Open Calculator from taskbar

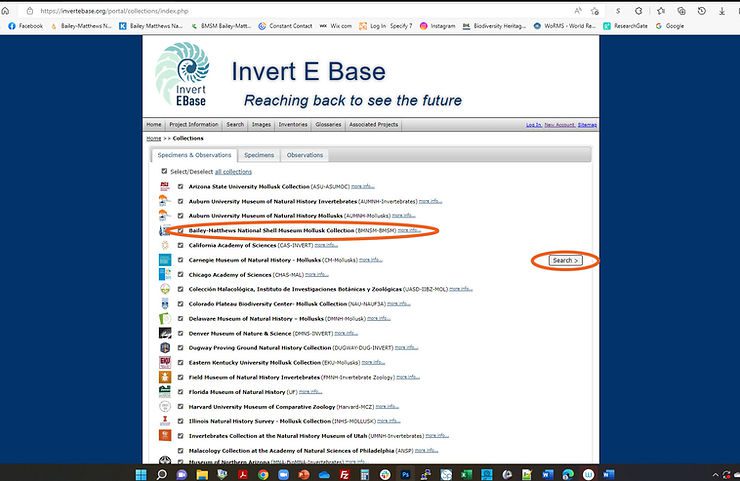click(365, 474)
